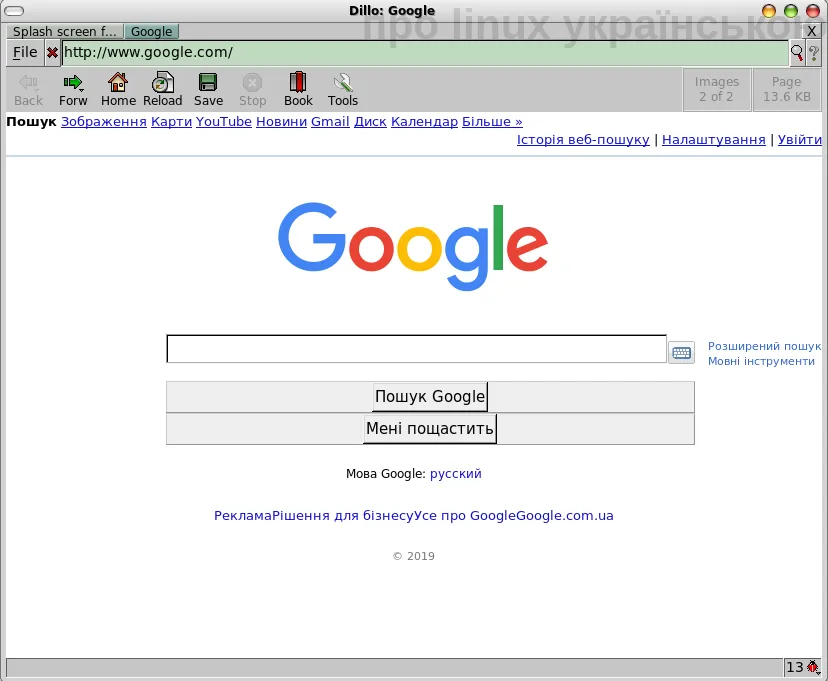Click the Google logo image
The height and width of the screenshot is (681, 828).
point(413,247)
